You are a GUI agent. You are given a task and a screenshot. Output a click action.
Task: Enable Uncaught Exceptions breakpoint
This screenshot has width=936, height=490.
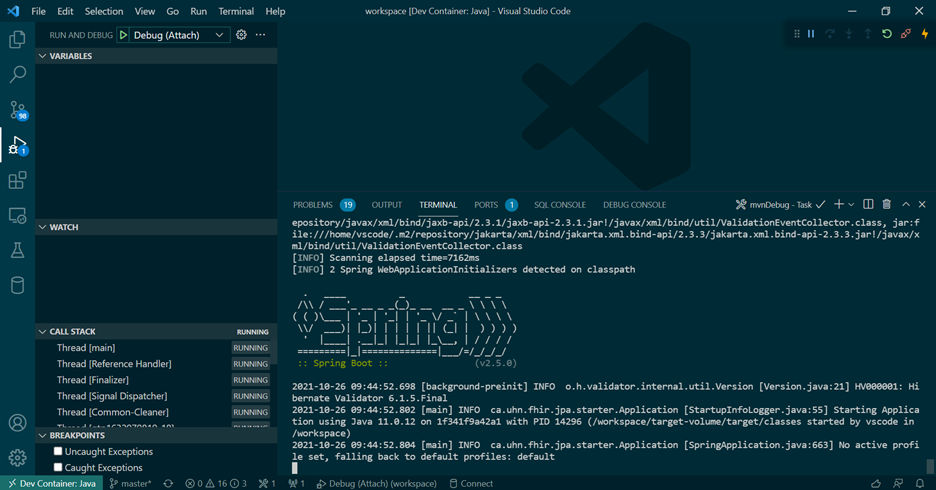coord(58,451)
